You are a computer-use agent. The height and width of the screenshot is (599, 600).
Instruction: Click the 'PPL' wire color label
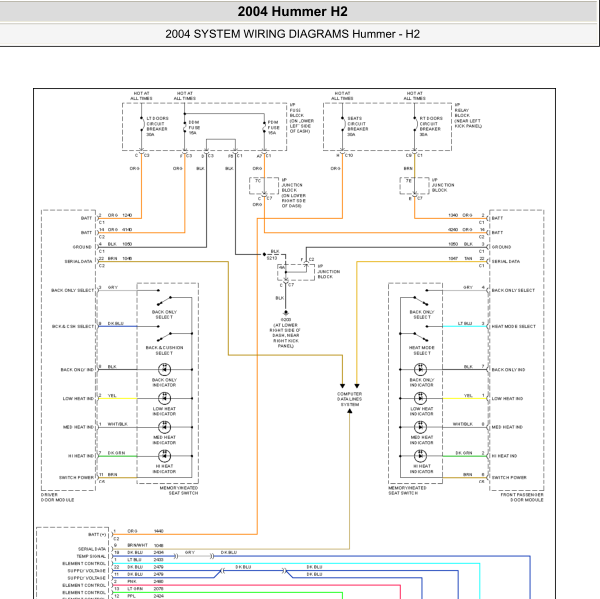131,596
